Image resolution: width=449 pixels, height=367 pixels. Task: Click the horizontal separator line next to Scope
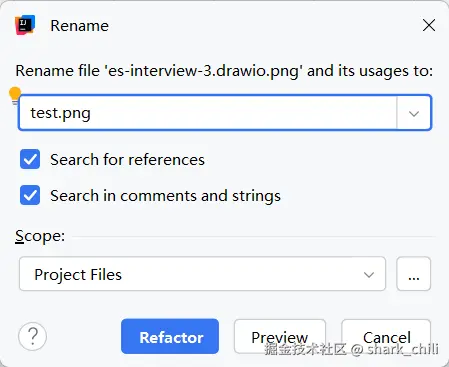[x=254, y=237]
